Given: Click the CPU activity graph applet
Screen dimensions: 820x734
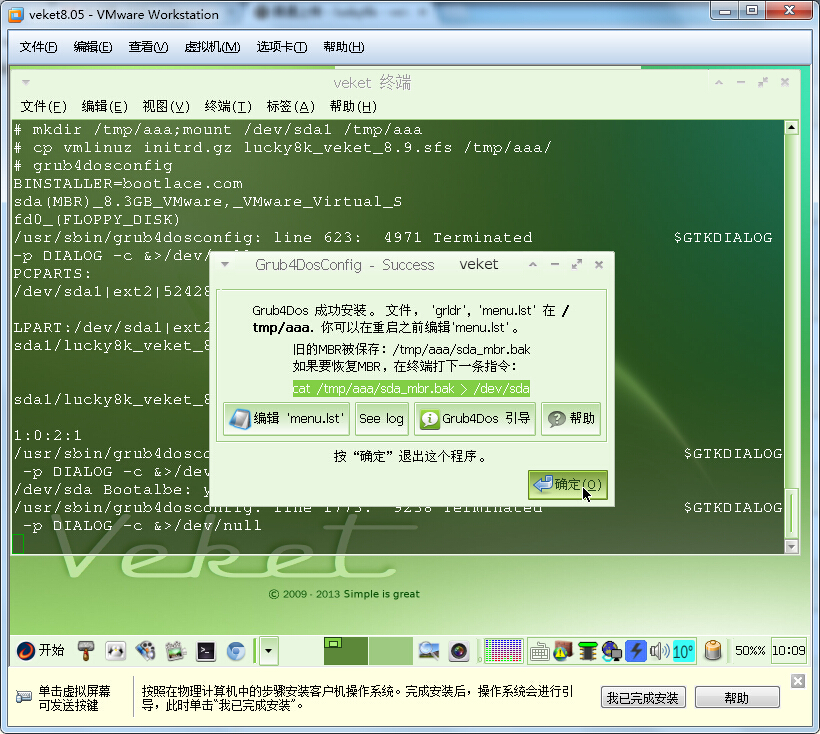Looking at the screenshot, I should pyautogui.click(x=503, y=651).
